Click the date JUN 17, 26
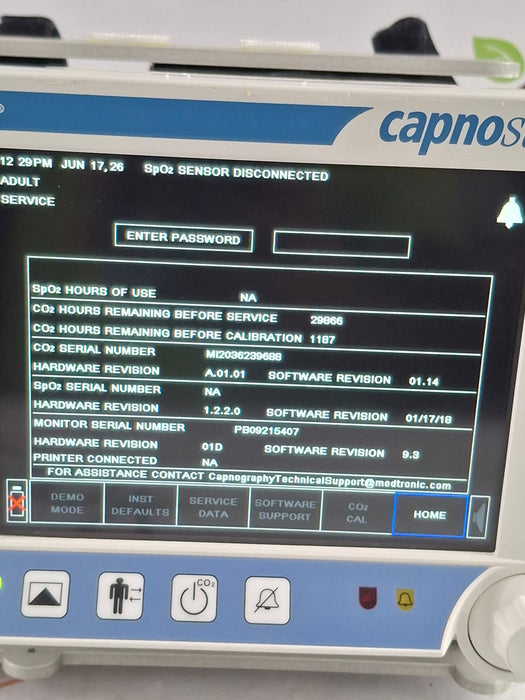 click(92, 165)
